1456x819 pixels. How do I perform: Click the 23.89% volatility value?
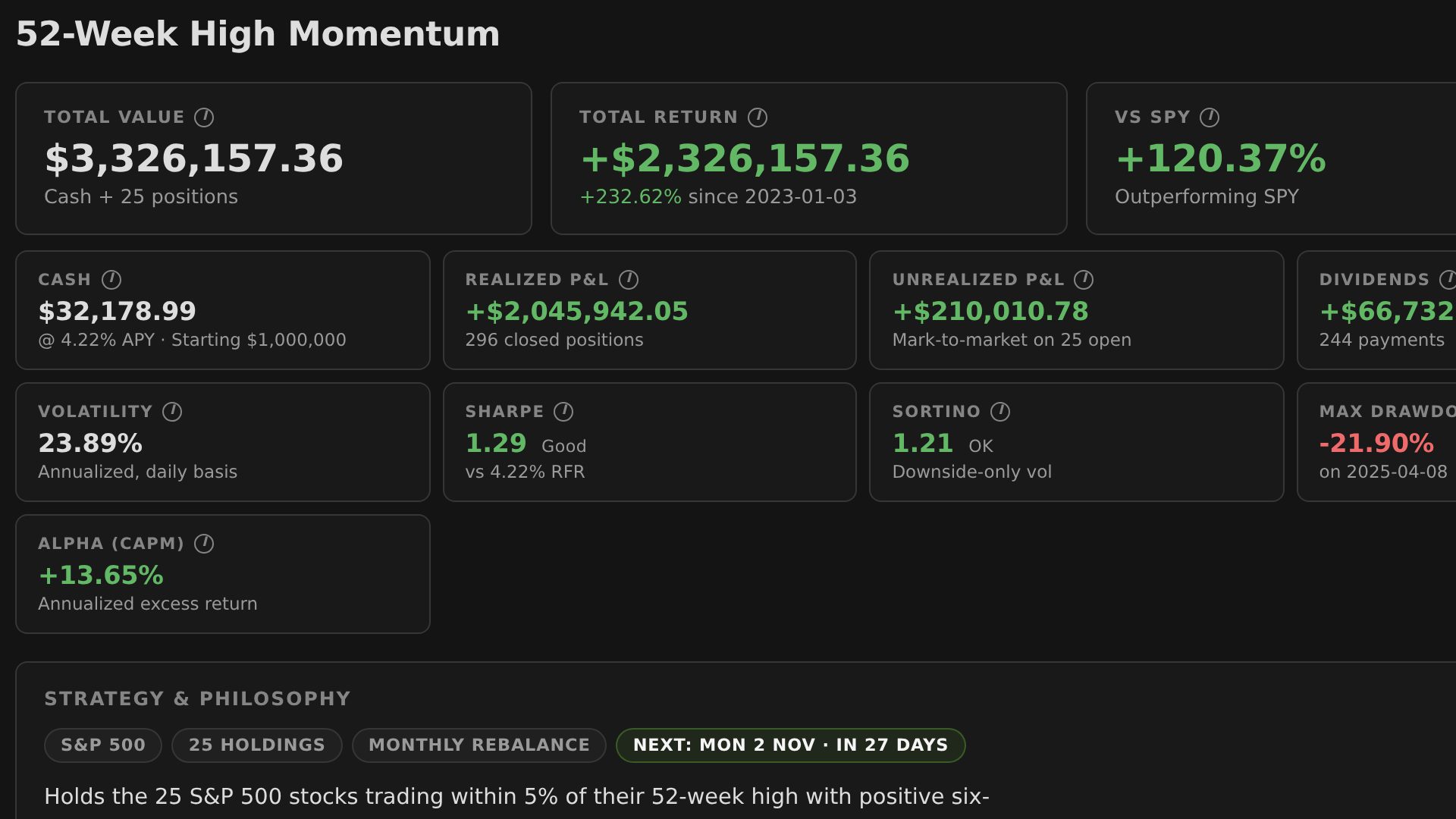(x=90, y=444)
